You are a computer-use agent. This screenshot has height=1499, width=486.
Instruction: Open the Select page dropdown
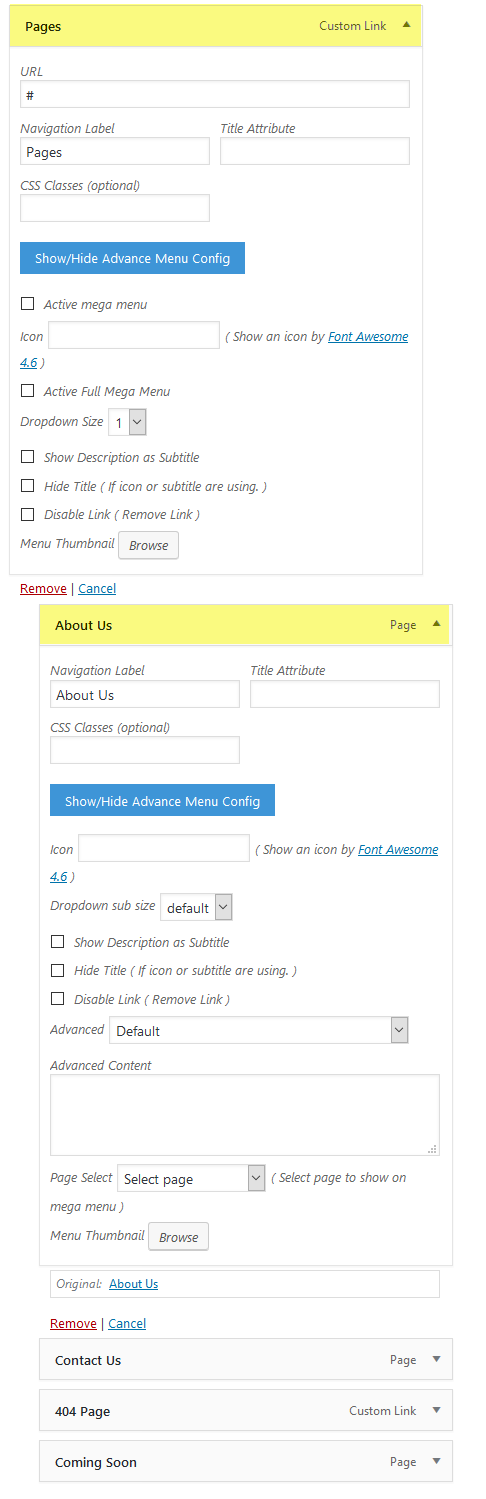coord(191,1178)
